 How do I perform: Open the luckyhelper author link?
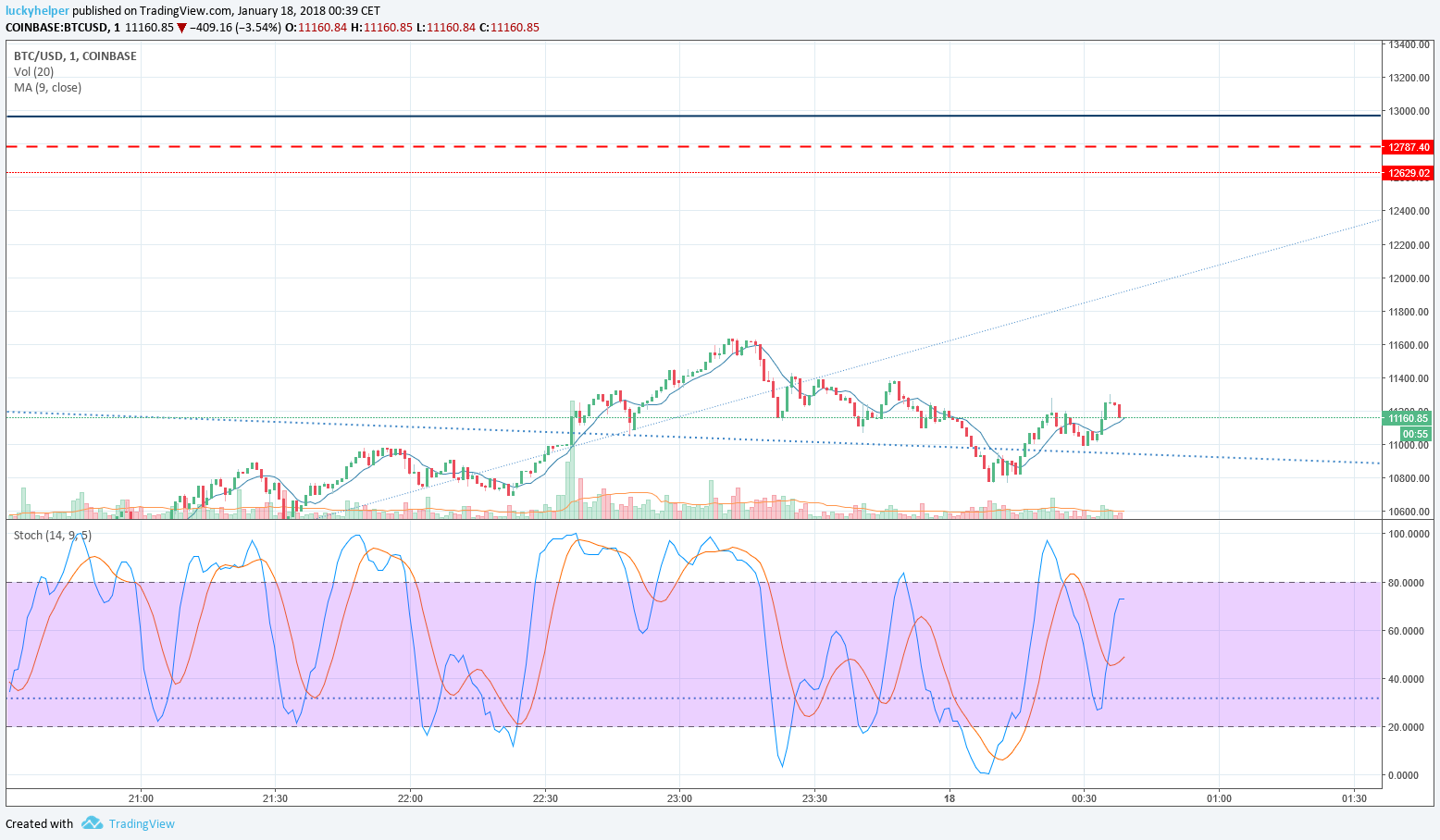(x=37, y=11)
